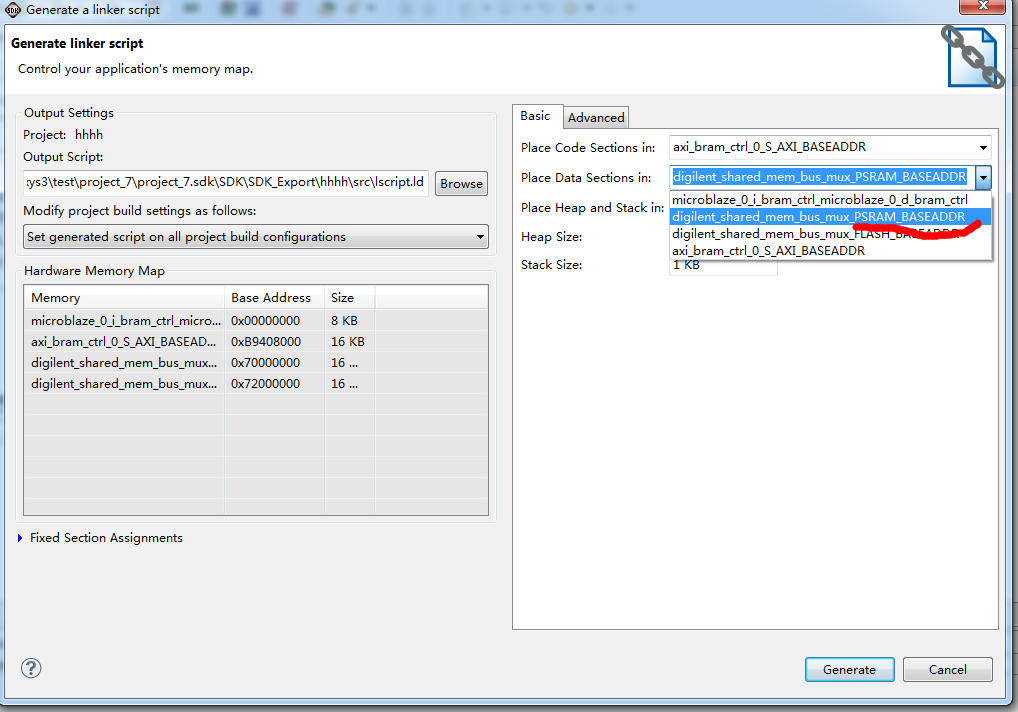
Task: Switch to the Advanced tab
Action: pyautogui.click(x=596, y=117)
